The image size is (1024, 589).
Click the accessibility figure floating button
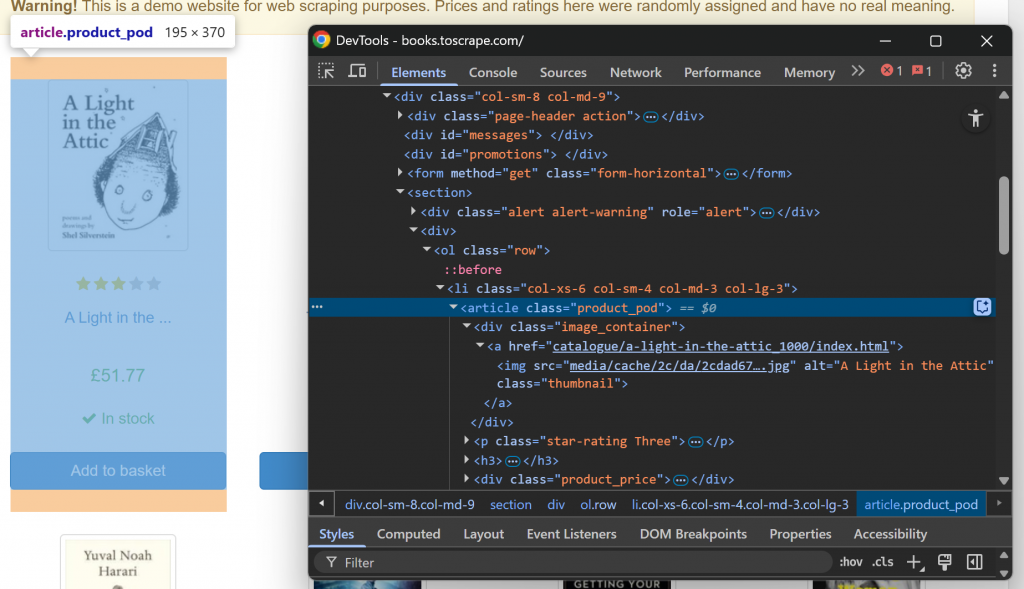[976, 119]
